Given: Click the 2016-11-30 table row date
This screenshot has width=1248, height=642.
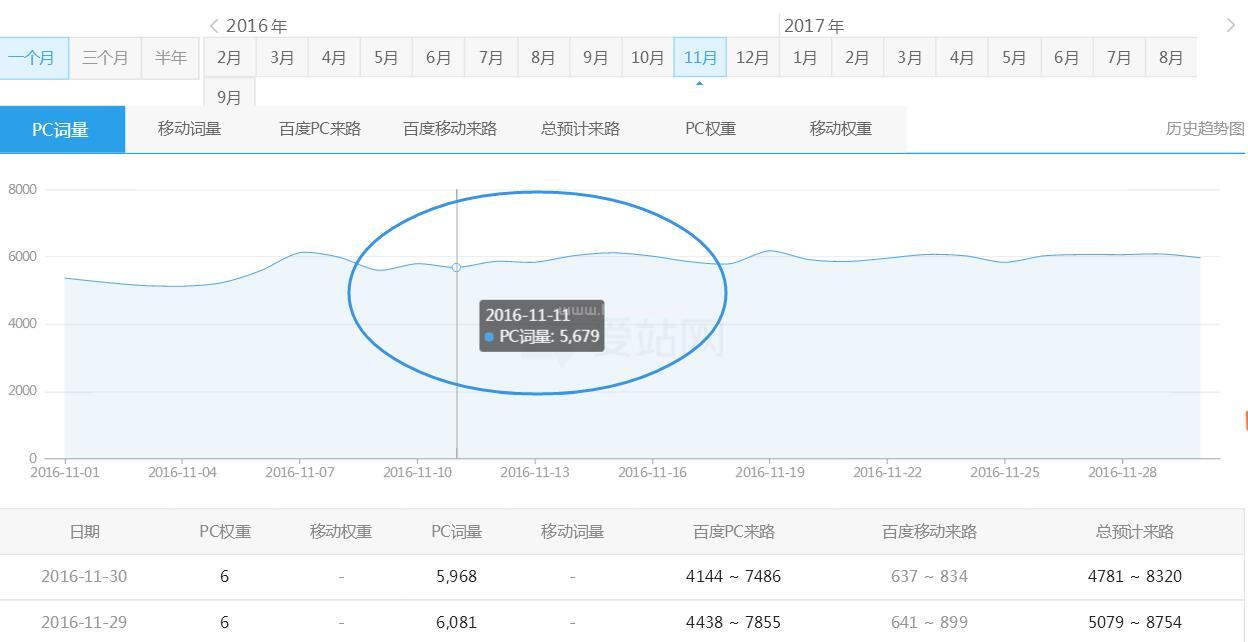Looking at the screenshot, I should pos(84,577).
